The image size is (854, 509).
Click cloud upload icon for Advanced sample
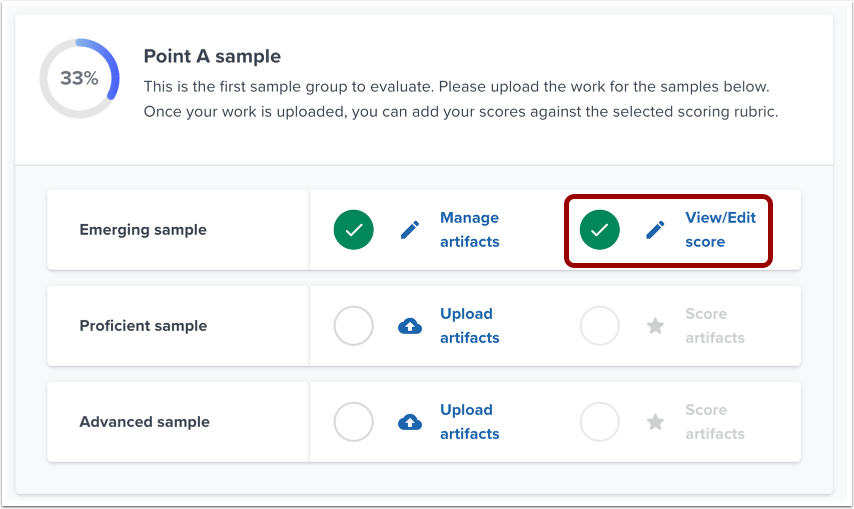410,422
